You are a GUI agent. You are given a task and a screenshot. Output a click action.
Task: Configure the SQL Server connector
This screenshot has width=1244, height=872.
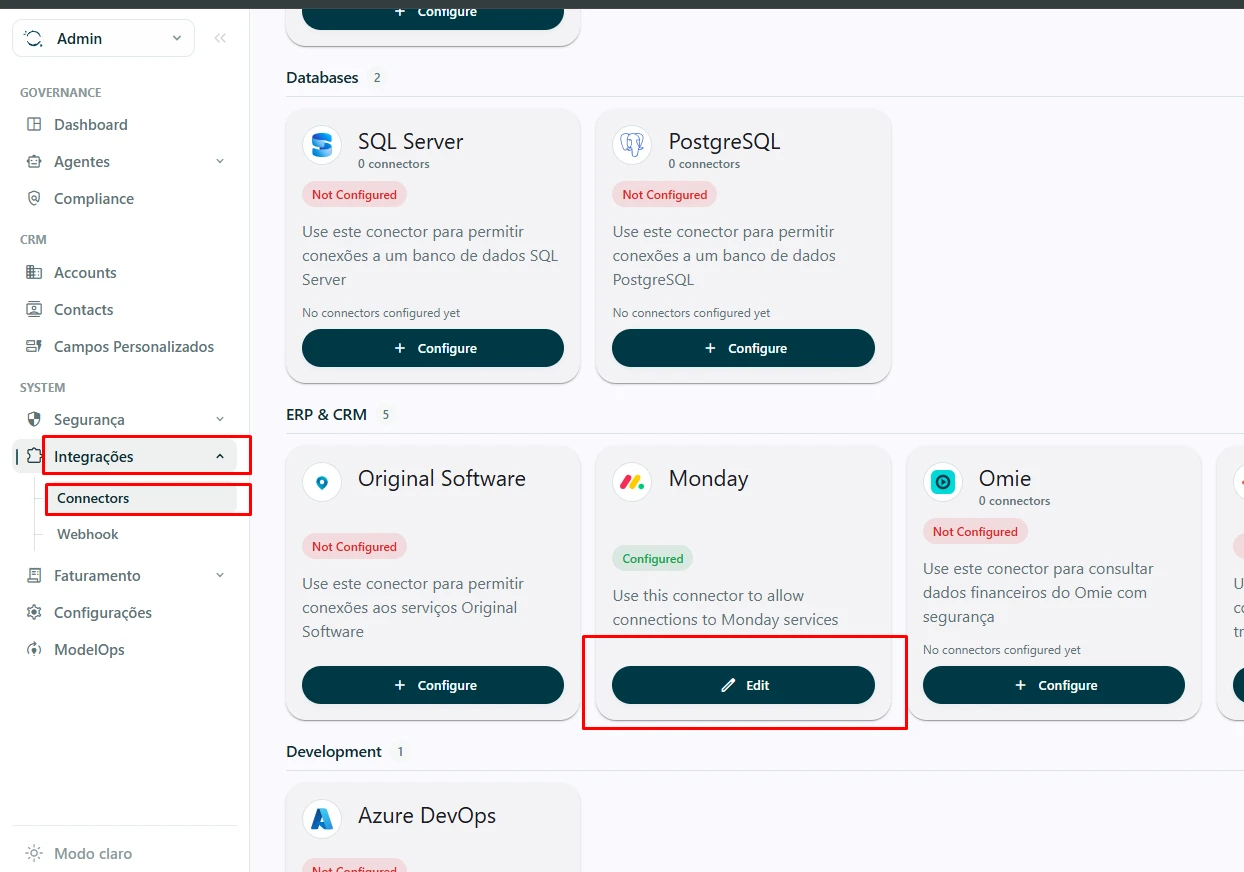tap(433, 348)
